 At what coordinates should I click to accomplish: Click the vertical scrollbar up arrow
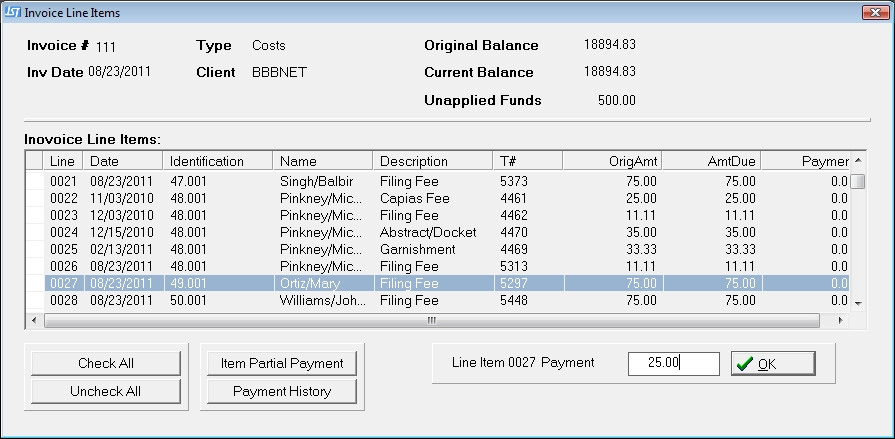857,161
